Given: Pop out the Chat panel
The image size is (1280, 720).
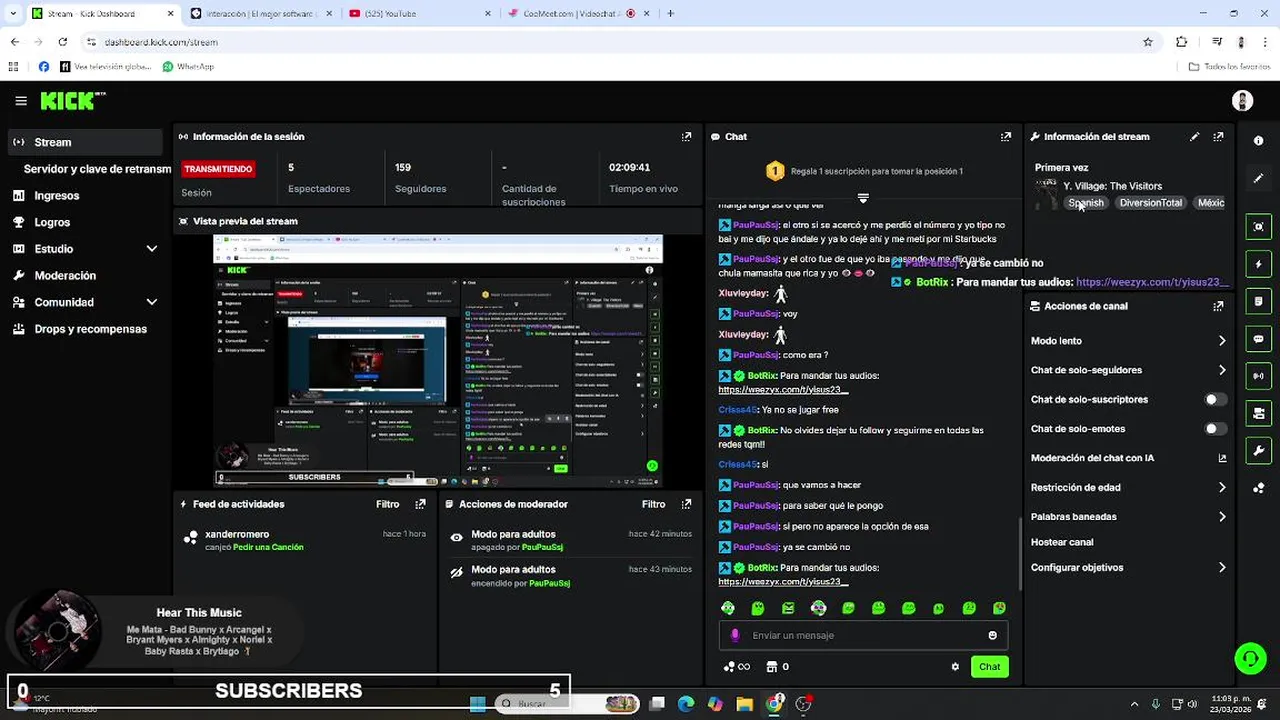Looking at the screenshot, I should coord(1006,137).
